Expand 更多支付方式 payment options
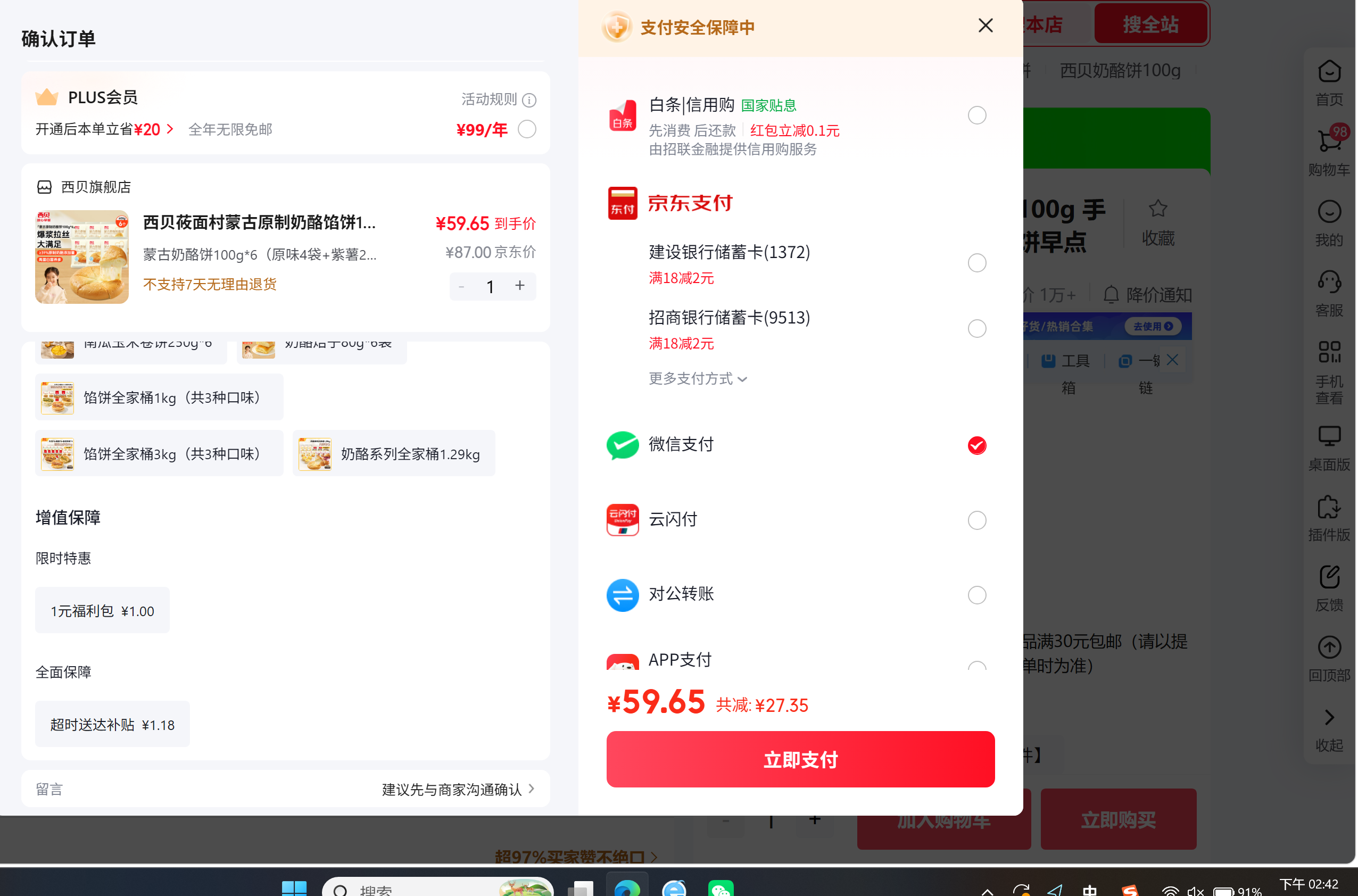 point(698,379)
